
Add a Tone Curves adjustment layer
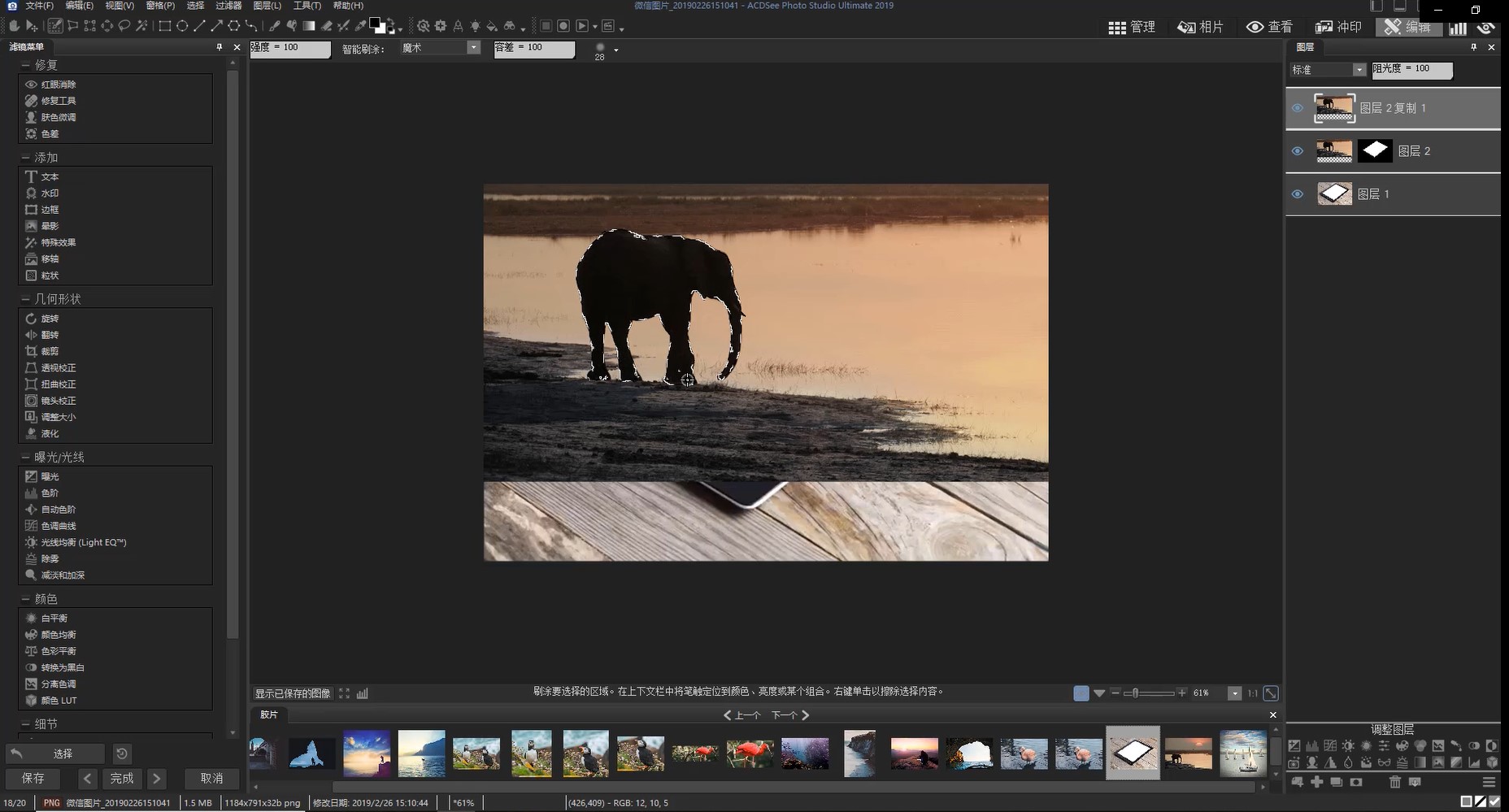(x=1330, y=745)
